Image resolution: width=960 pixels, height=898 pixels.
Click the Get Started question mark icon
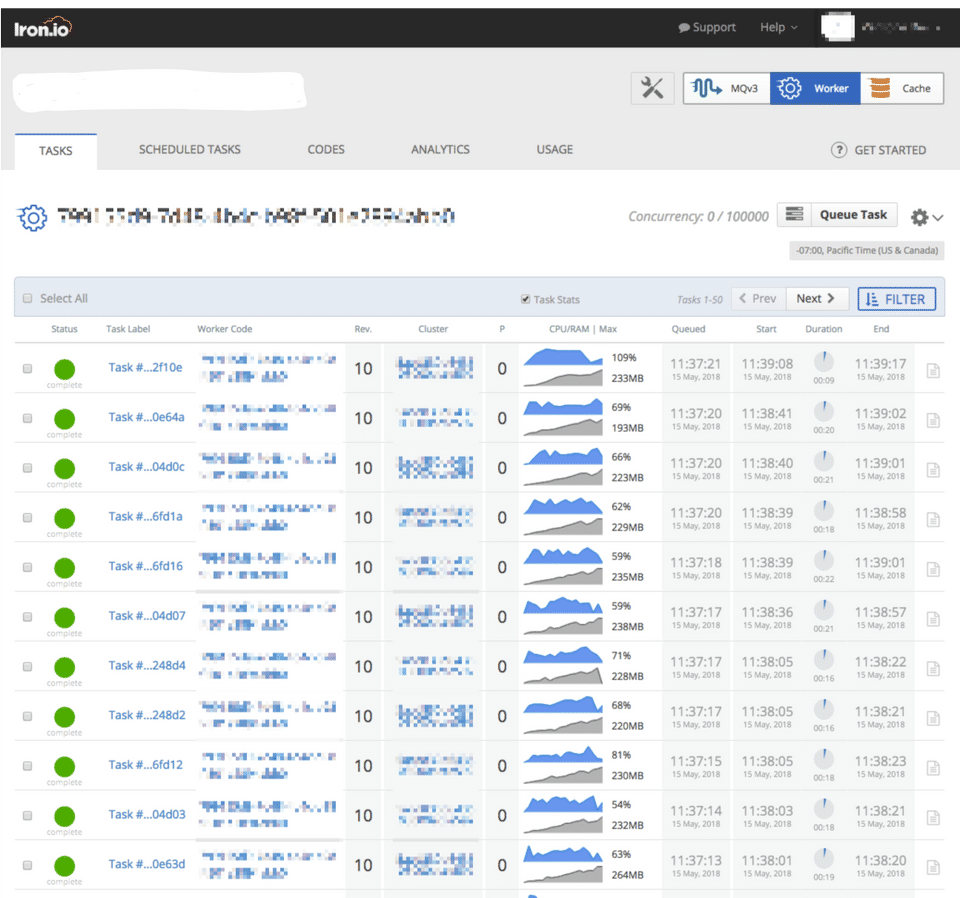839,150
